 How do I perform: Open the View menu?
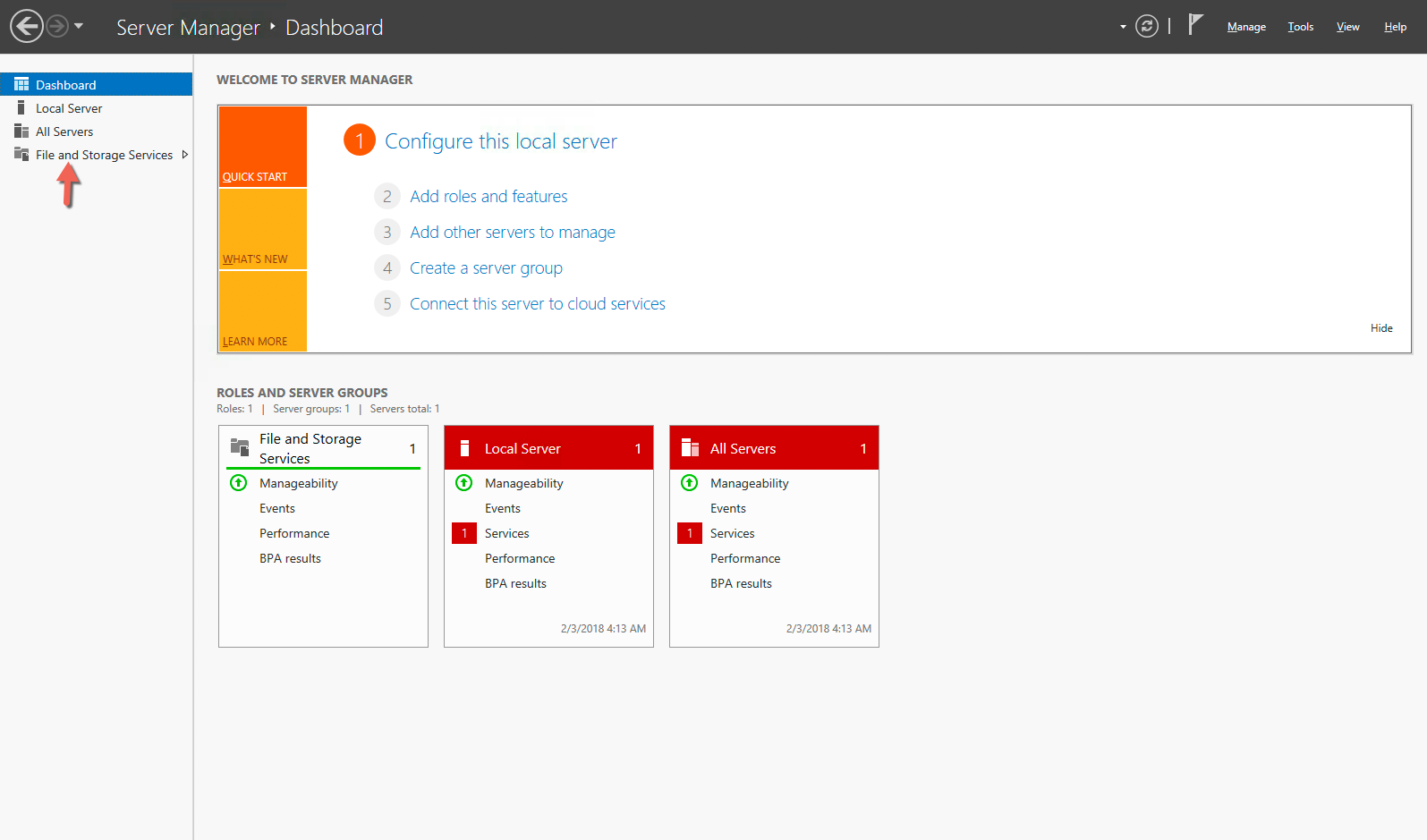(x=1347, y=27)
